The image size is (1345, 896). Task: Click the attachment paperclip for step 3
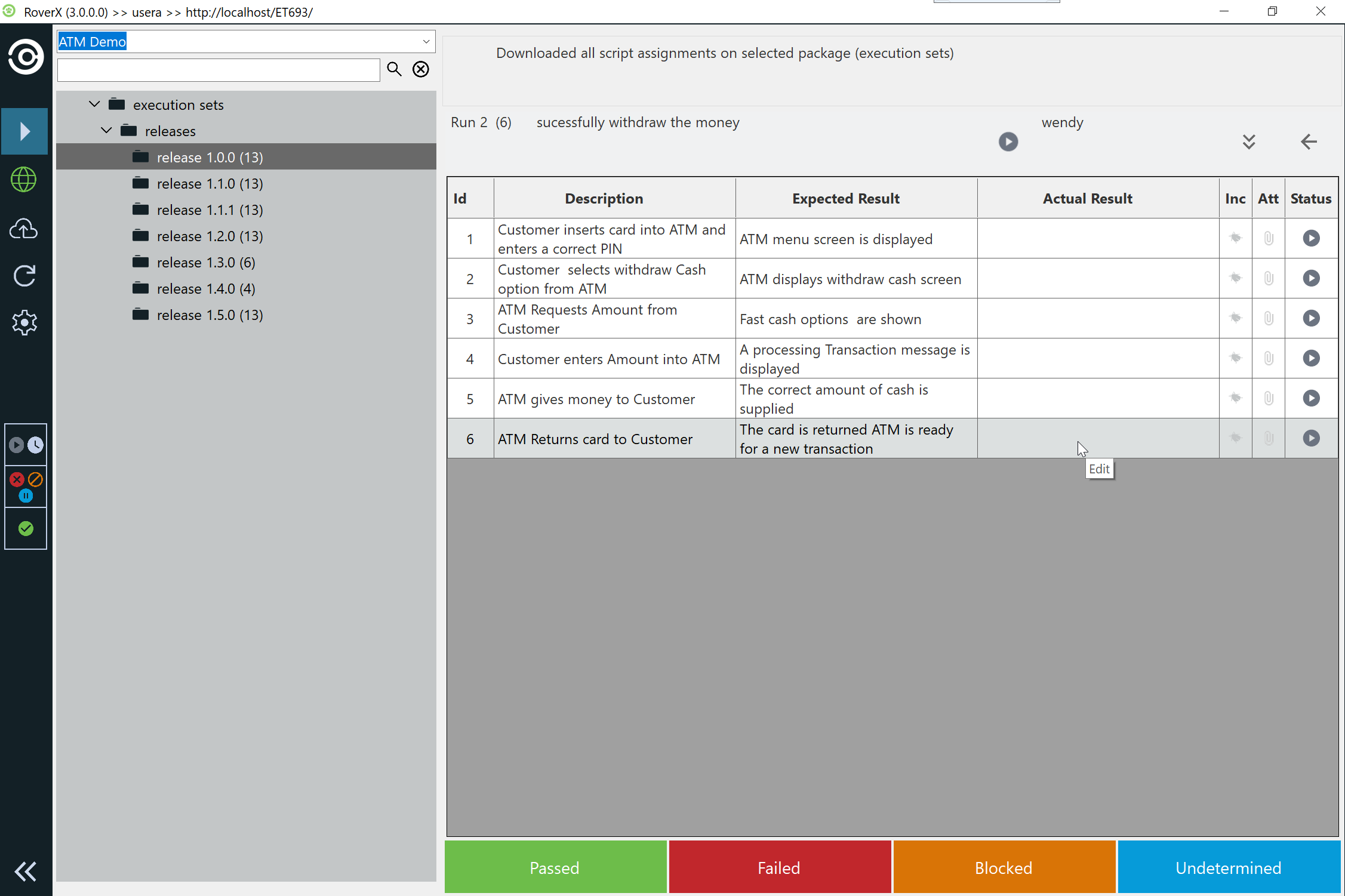(1269, 318)
